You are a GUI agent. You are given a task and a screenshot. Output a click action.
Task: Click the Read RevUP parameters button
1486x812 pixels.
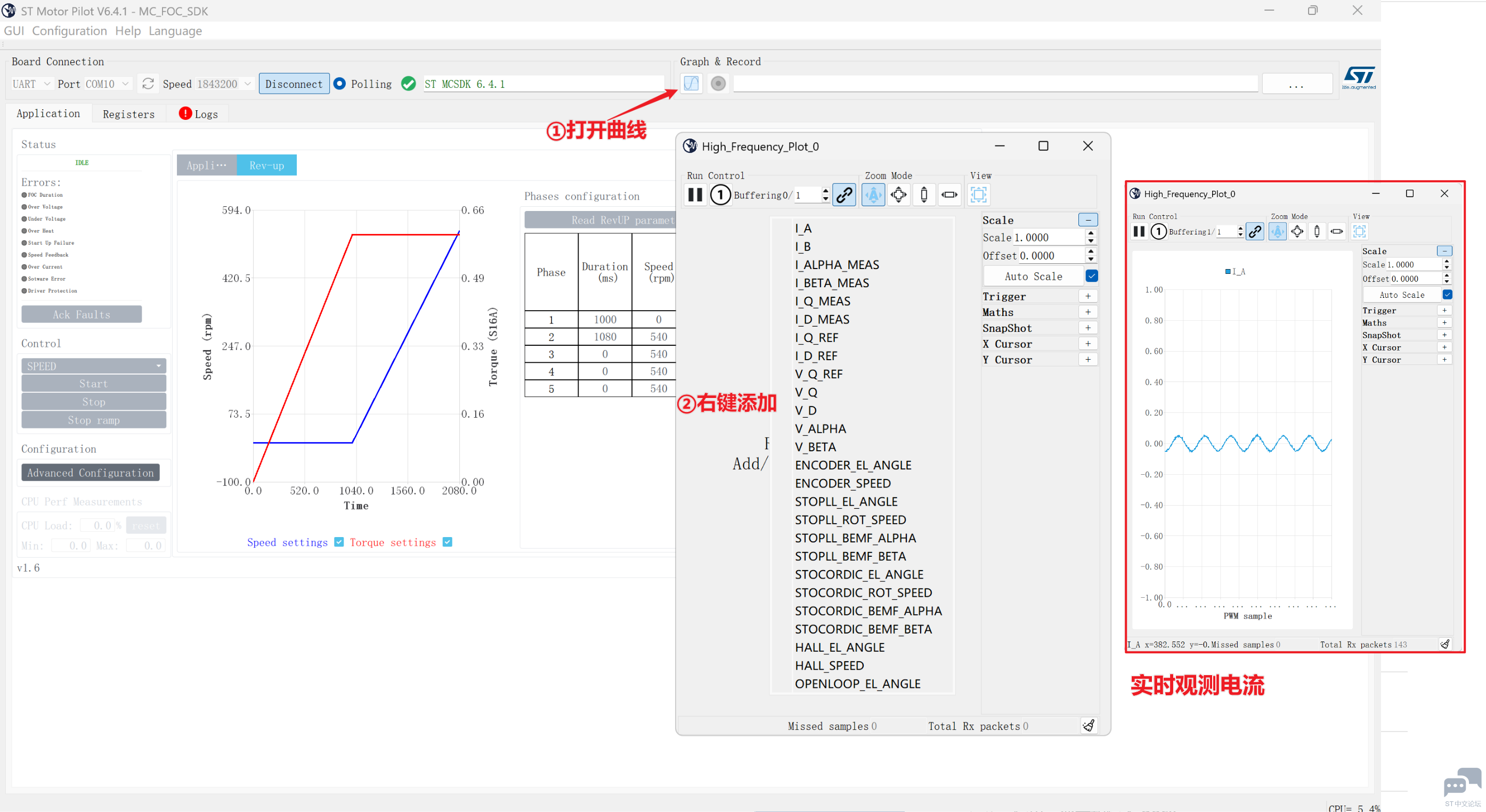[x=600, y=220]
